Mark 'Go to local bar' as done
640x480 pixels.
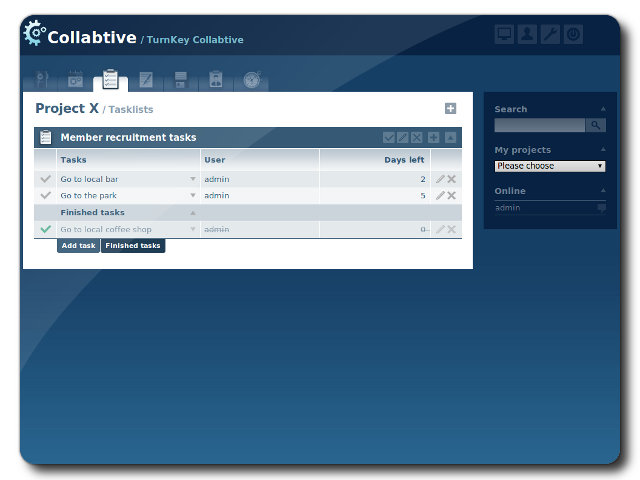click(45, 180)
